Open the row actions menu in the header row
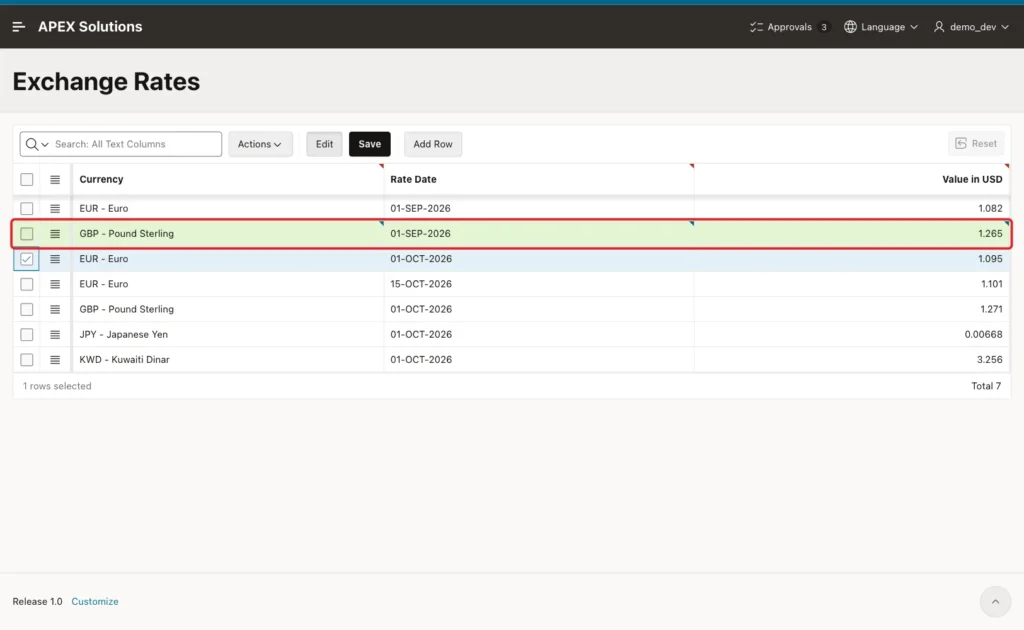Image resolution: width=1024 pixels, height=630 pixels. point(55,180)
